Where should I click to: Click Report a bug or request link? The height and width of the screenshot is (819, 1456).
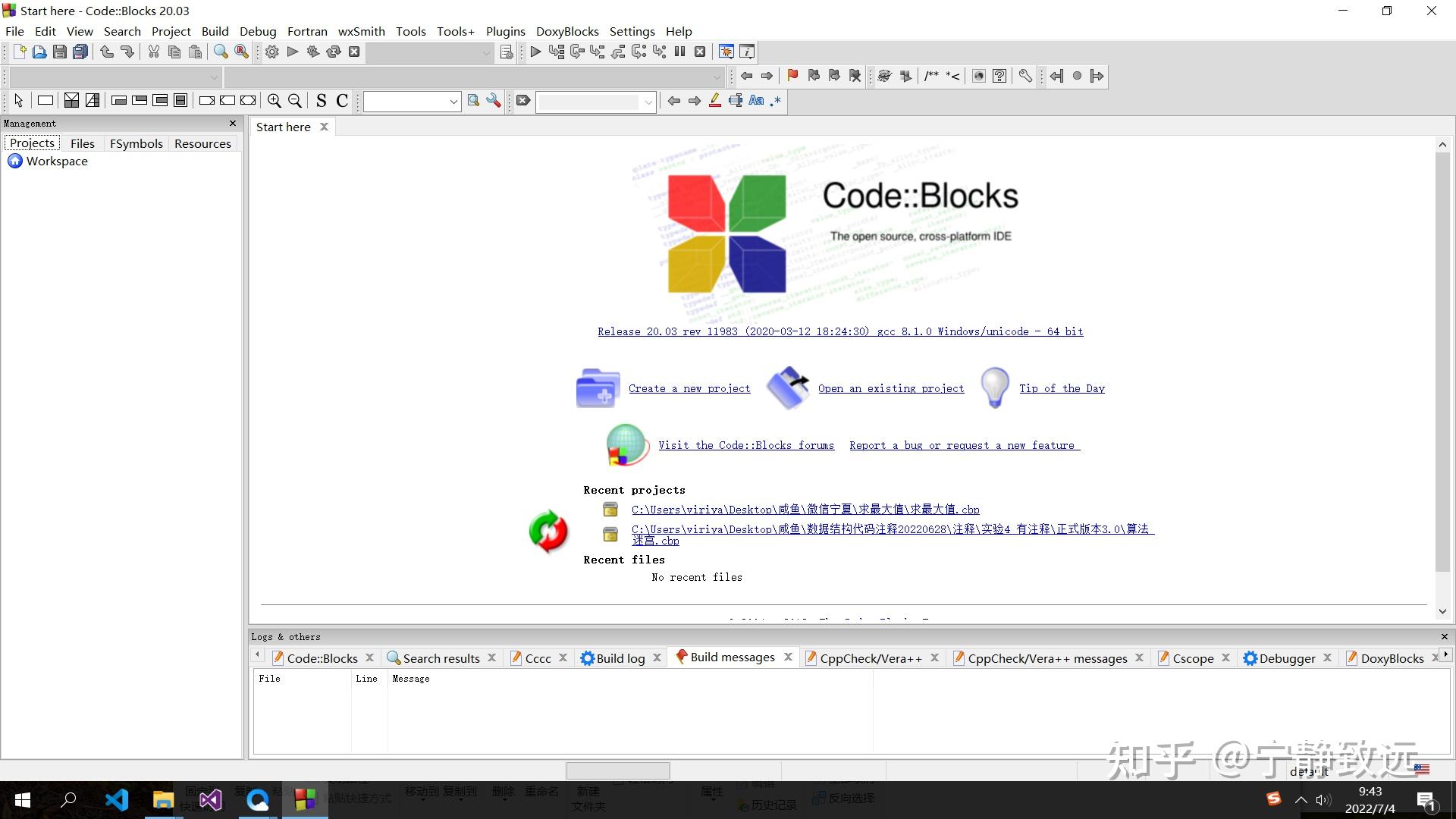[965, 445]
